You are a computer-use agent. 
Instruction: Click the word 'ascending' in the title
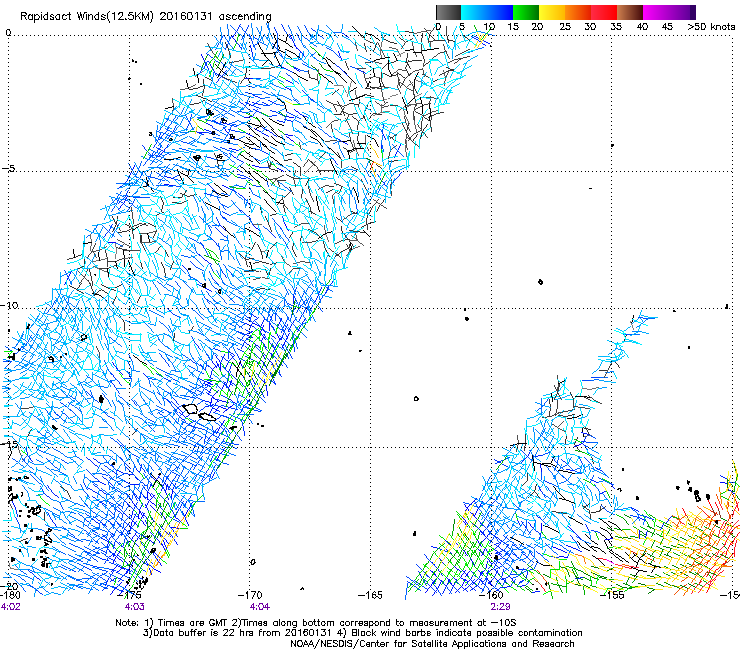(245, 17)
